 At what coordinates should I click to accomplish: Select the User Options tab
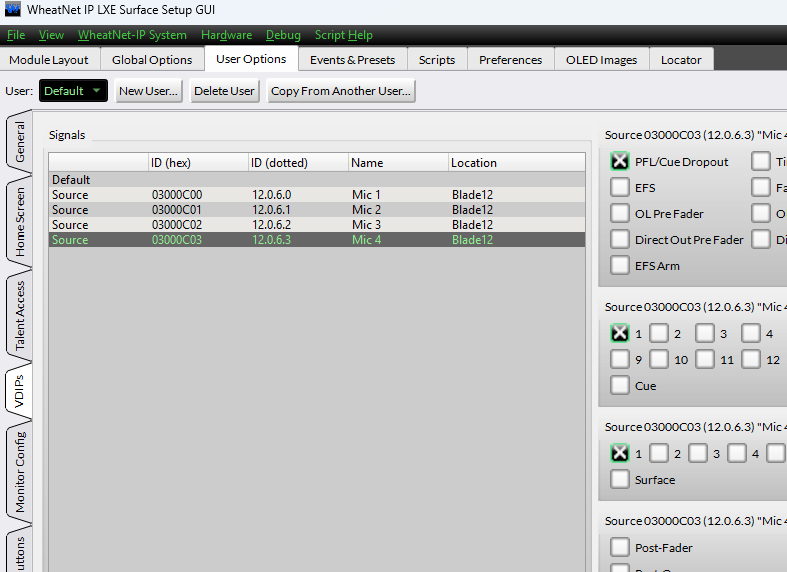coord(251,59)
